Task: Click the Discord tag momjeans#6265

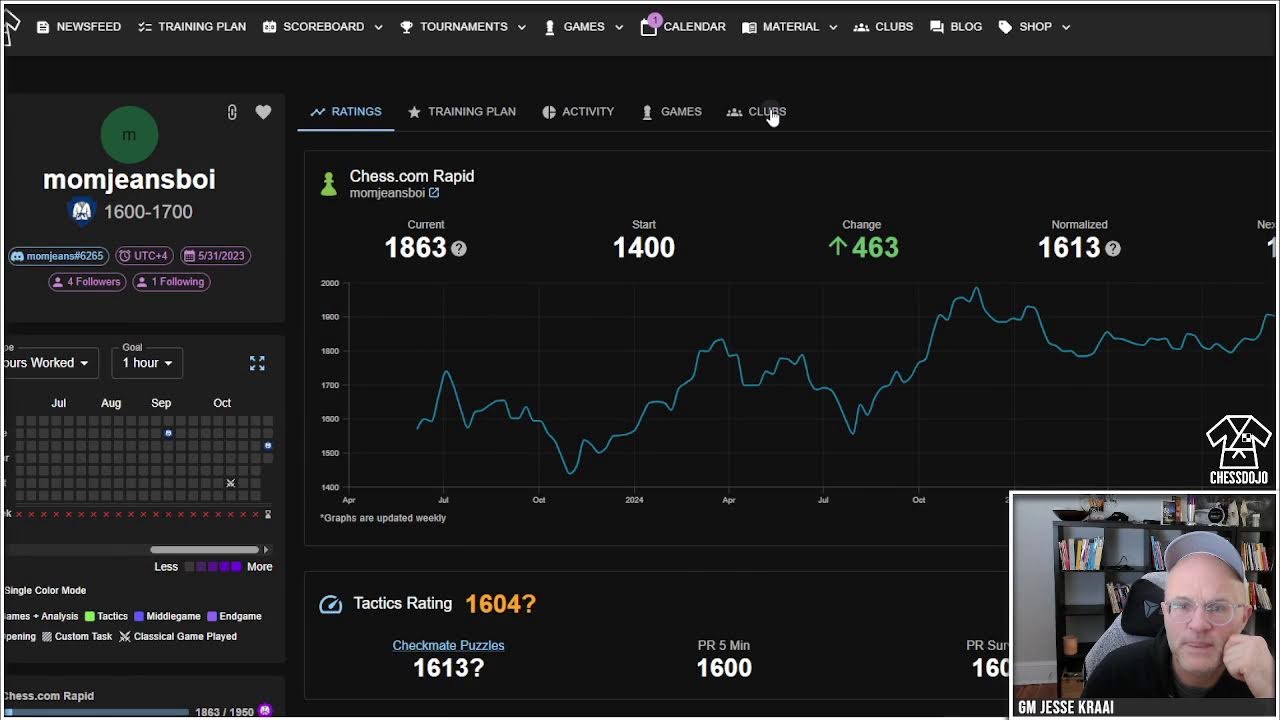Action: pos(59,256)
